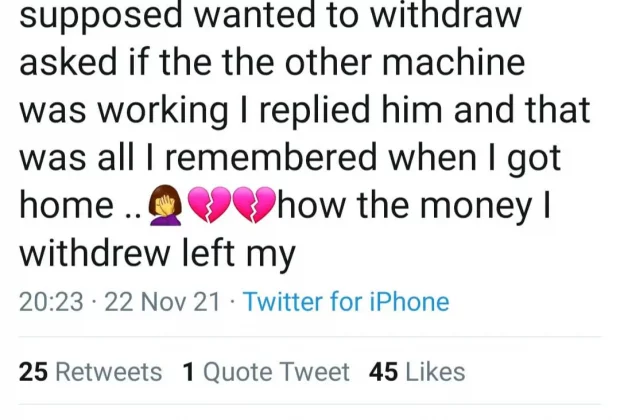The image size is (620, 420).
Task: Click the second broken heart emoji
Action: (x=255, y=206)
